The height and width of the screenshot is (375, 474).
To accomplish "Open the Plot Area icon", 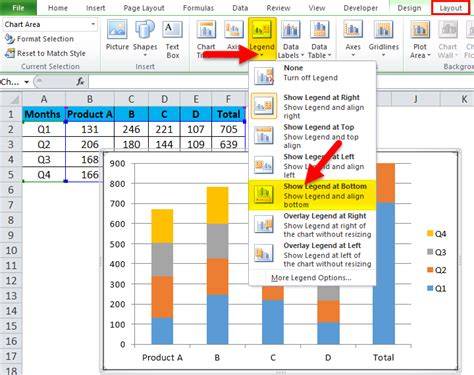I will point(420,30).
